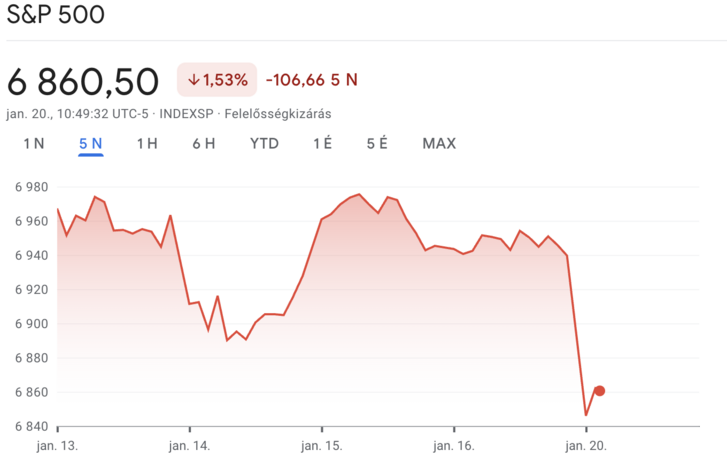Switch to the MAX range tab

click(439, 143)
